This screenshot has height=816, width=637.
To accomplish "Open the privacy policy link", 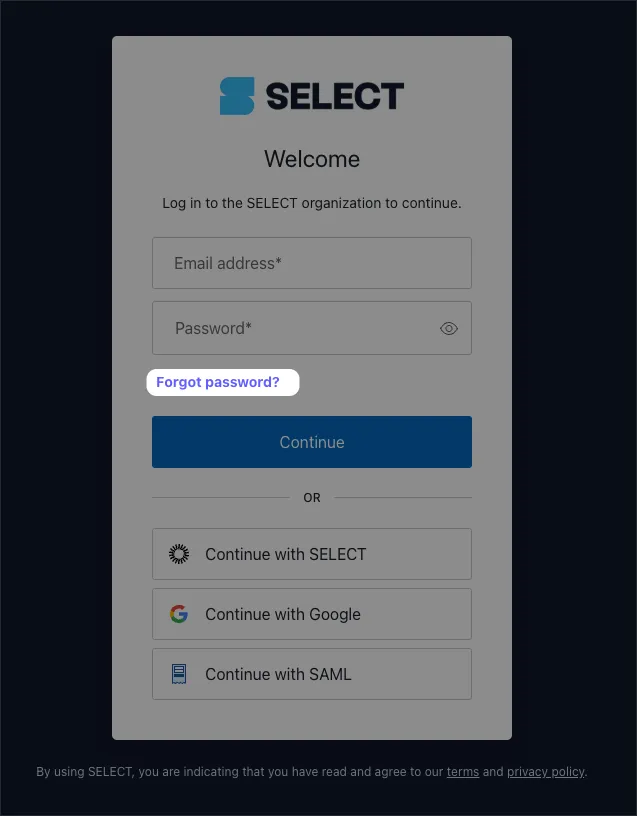I will pyautogui.click(x=545, y=772).
